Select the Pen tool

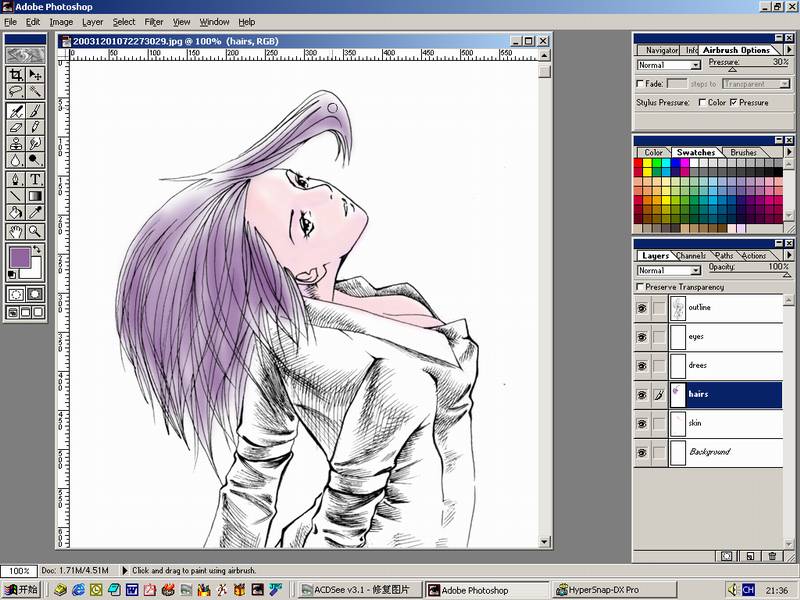pos(16,179)
